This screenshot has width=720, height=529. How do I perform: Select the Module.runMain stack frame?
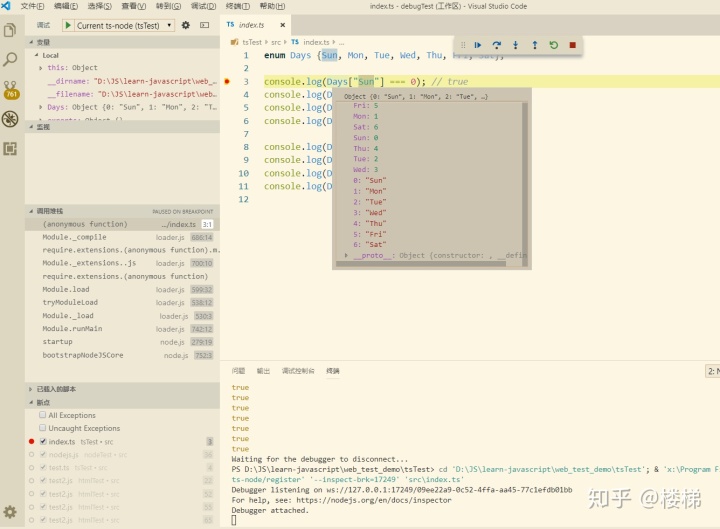click(122, 329)
